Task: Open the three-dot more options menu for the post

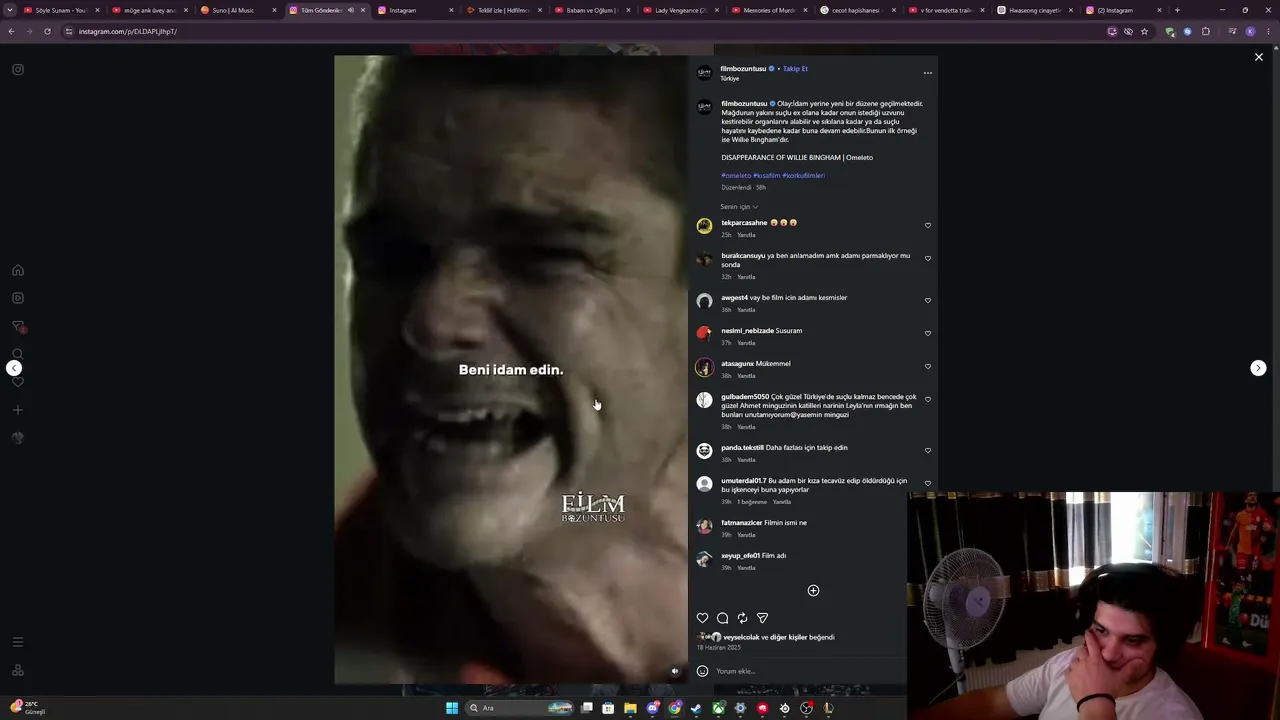Action: tap(928, 73)
